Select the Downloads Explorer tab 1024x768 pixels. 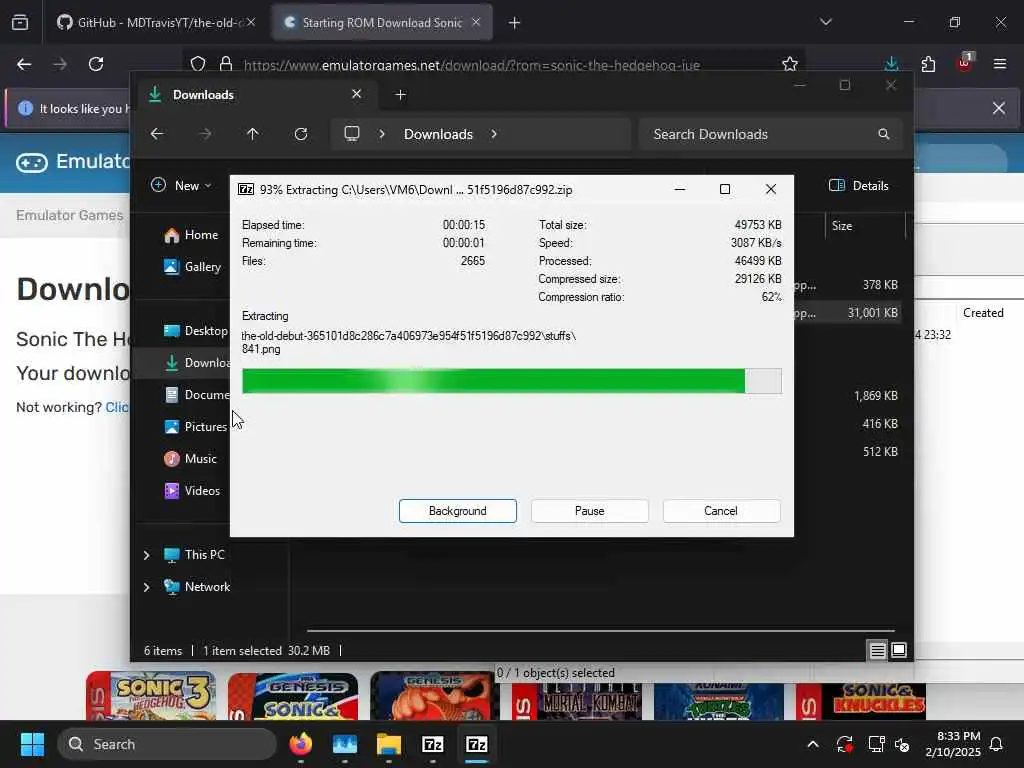(255, 95)
